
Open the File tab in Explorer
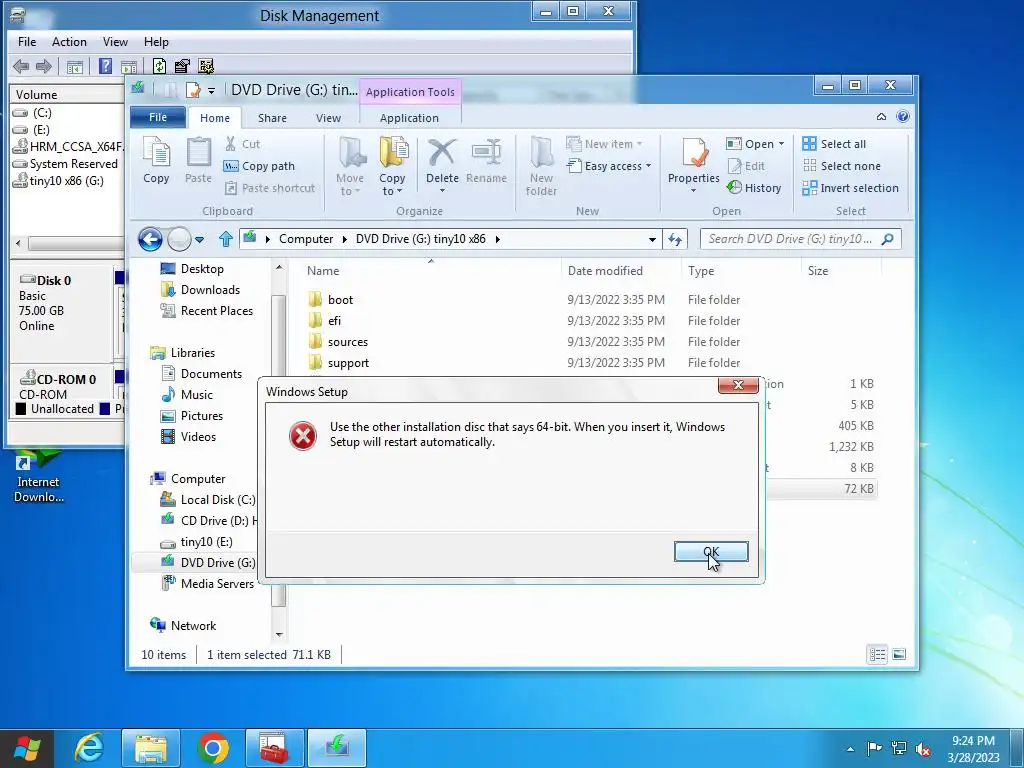[x=158, y=117]
